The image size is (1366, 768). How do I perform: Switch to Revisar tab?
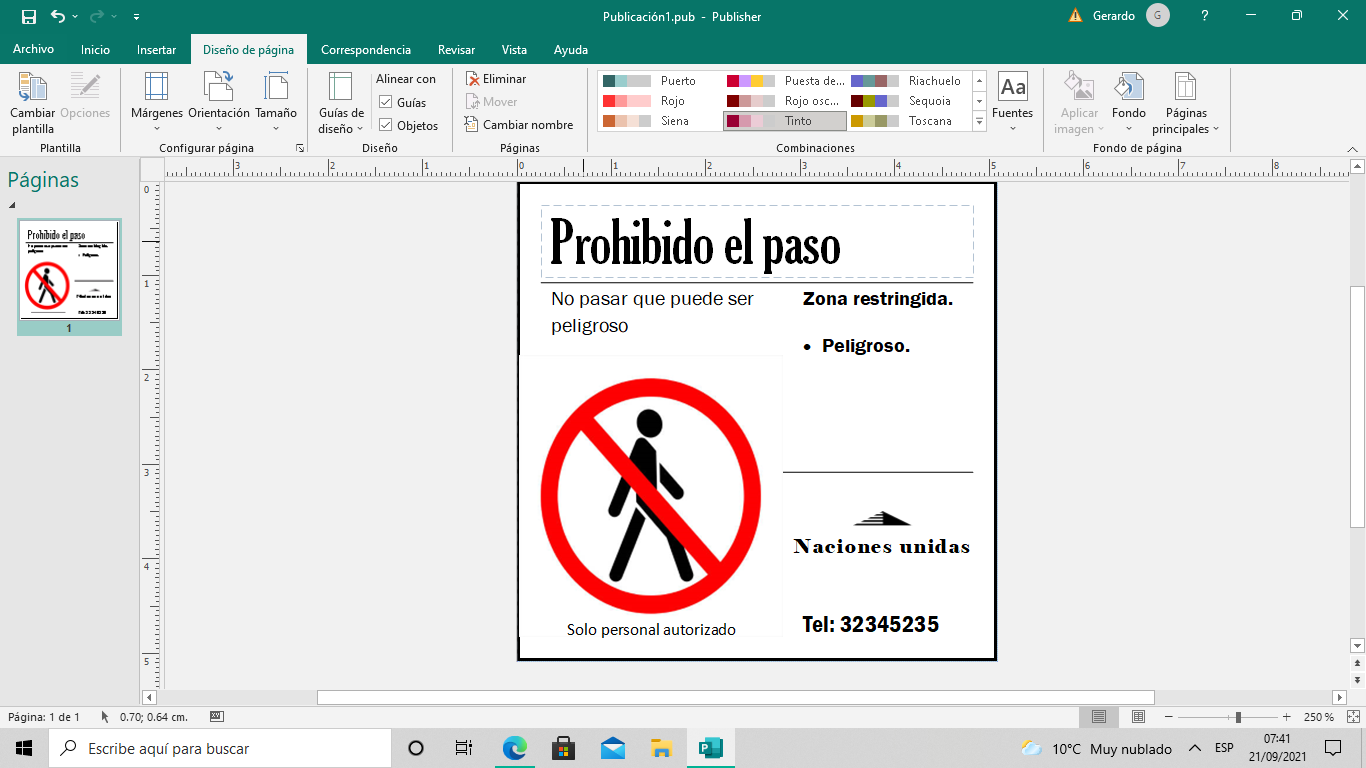point(456,49)
